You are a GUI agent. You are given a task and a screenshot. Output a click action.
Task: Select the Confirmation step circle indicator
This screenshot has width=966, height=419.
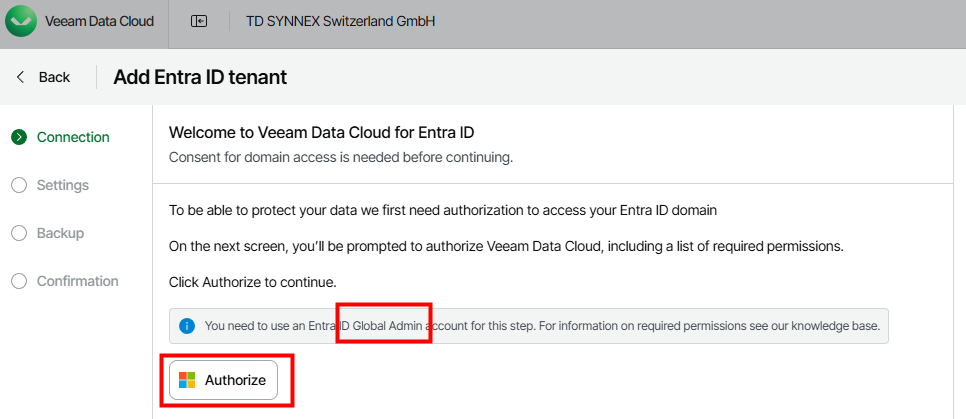pos(18,281)
